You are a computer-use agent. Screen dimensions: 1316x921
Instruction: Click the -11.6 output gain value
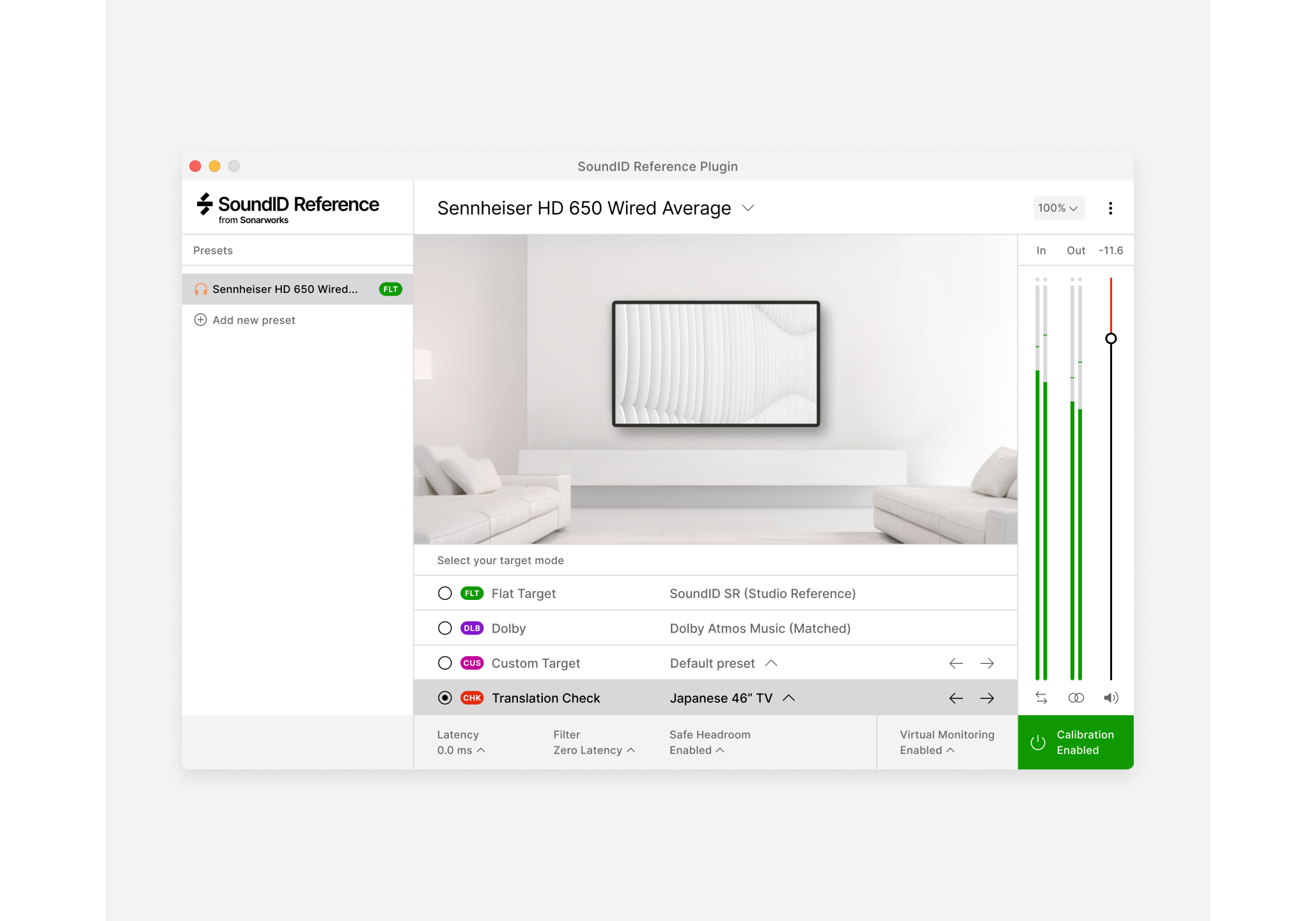tap(1111, 250)
